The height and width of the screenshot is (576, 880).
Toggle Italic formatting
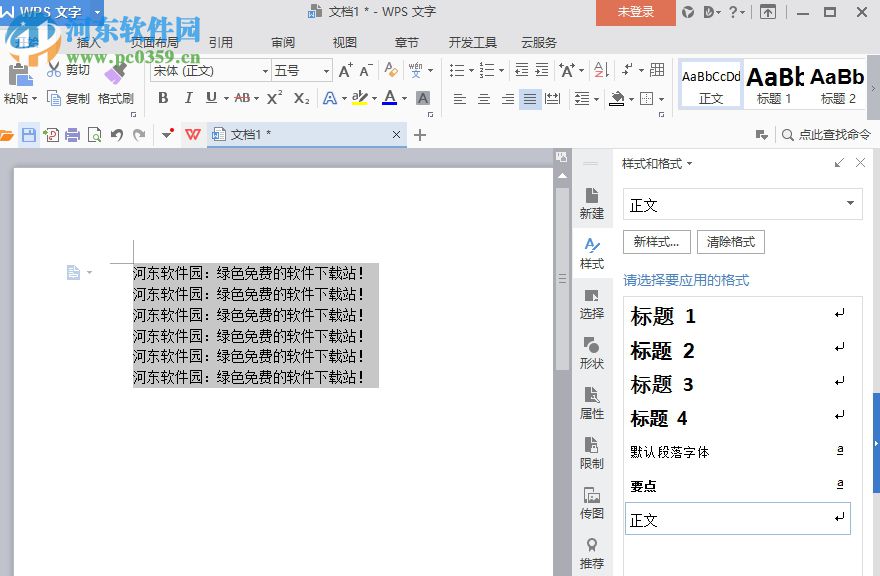189,98
